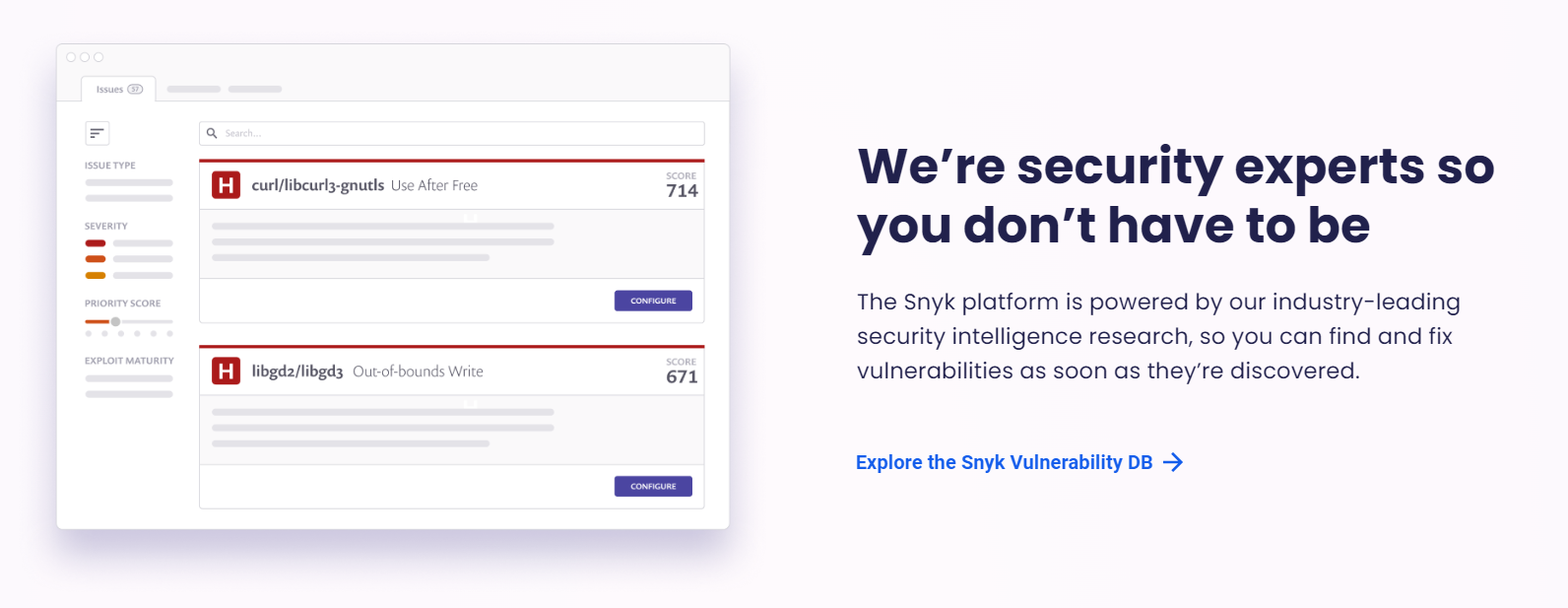Select the yellow low severity filter
Viewport: 1568px width, 608px height.
click(x=96, y=275)
